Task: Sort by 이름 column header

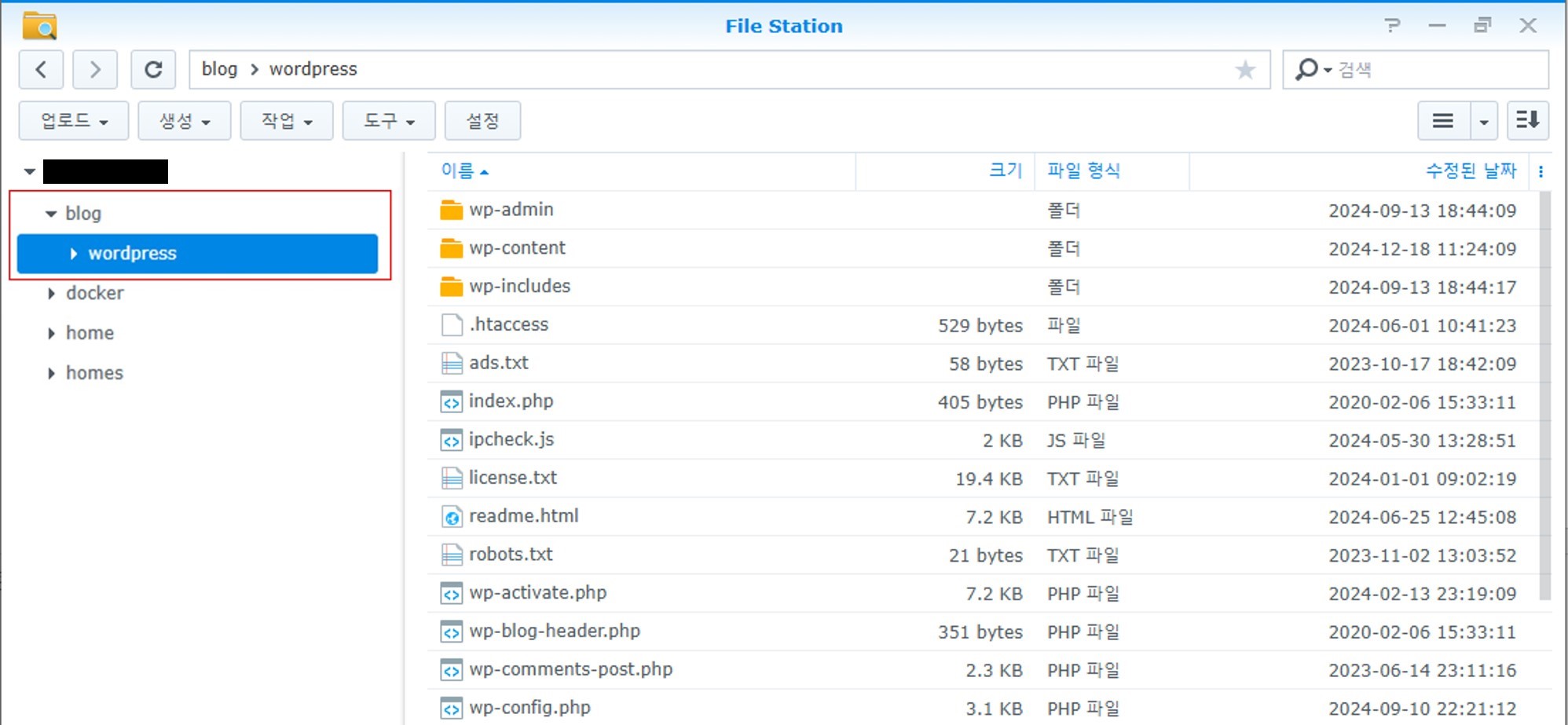Action: point(641,171)
